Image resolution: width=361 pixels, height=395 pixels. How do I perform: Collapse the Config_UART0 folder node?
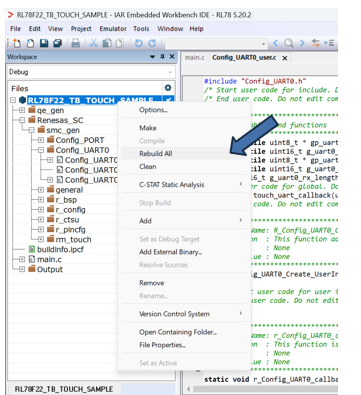(x=41, y=150)
